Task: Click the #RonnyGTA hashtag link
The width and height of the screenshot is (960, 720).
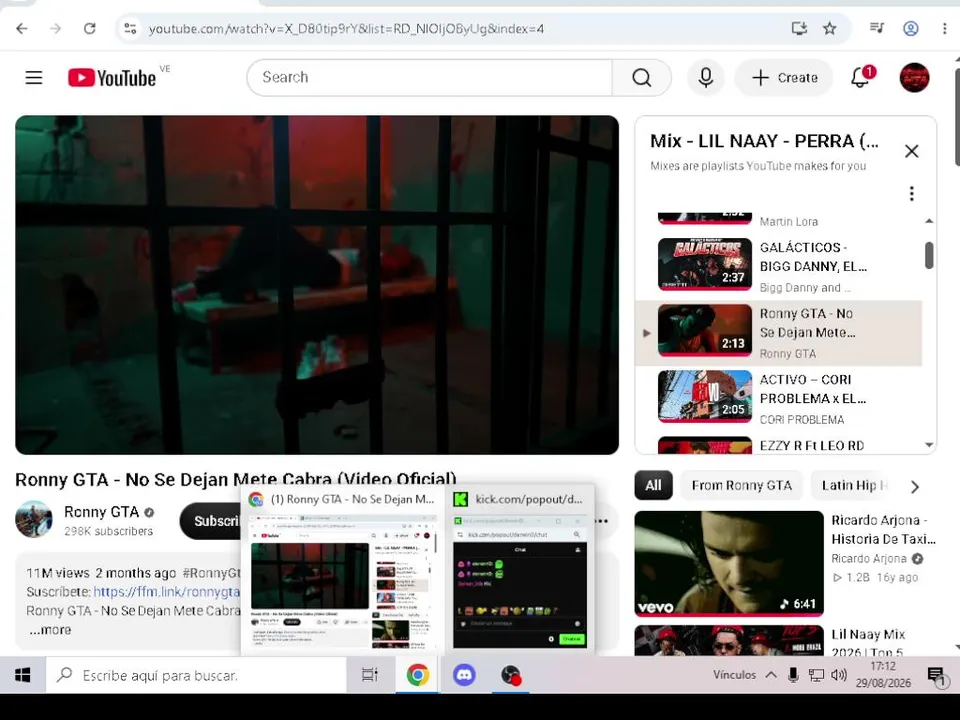Action: coord(212,573)
